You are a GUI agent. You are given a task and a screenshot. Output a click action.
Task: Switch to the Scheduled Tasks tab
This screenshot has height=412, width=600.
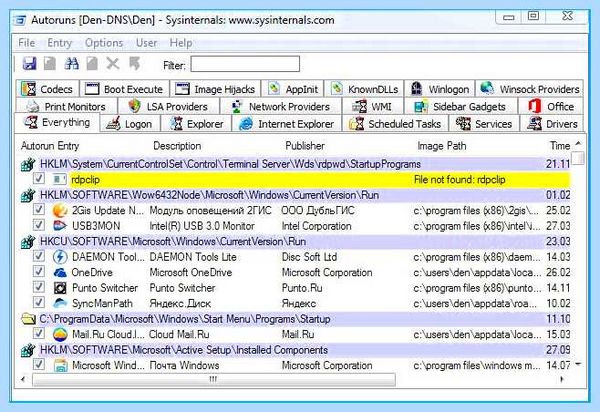tap(395, 124)
